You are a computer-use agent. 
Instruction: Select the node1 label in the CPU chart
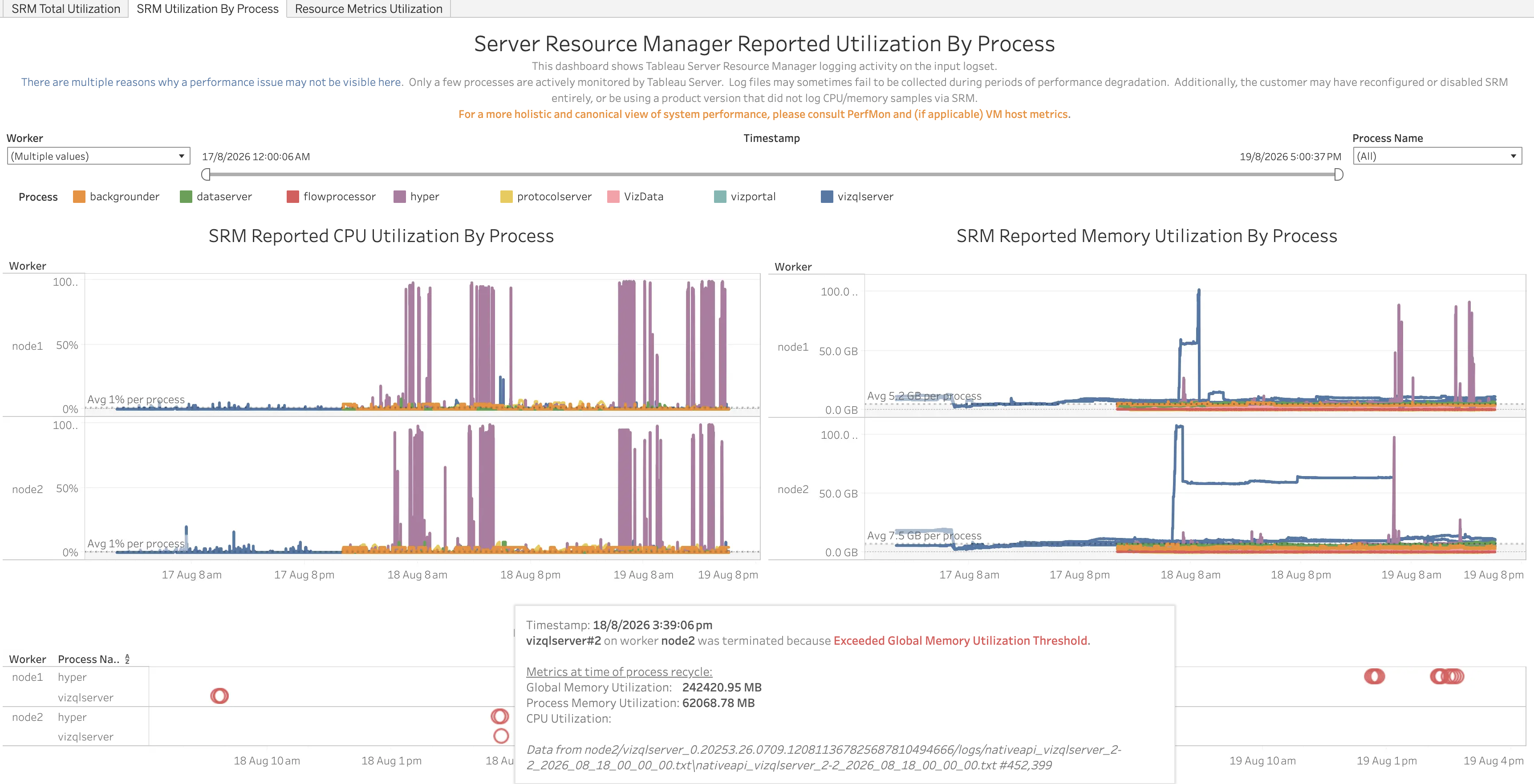pos(28,346)
